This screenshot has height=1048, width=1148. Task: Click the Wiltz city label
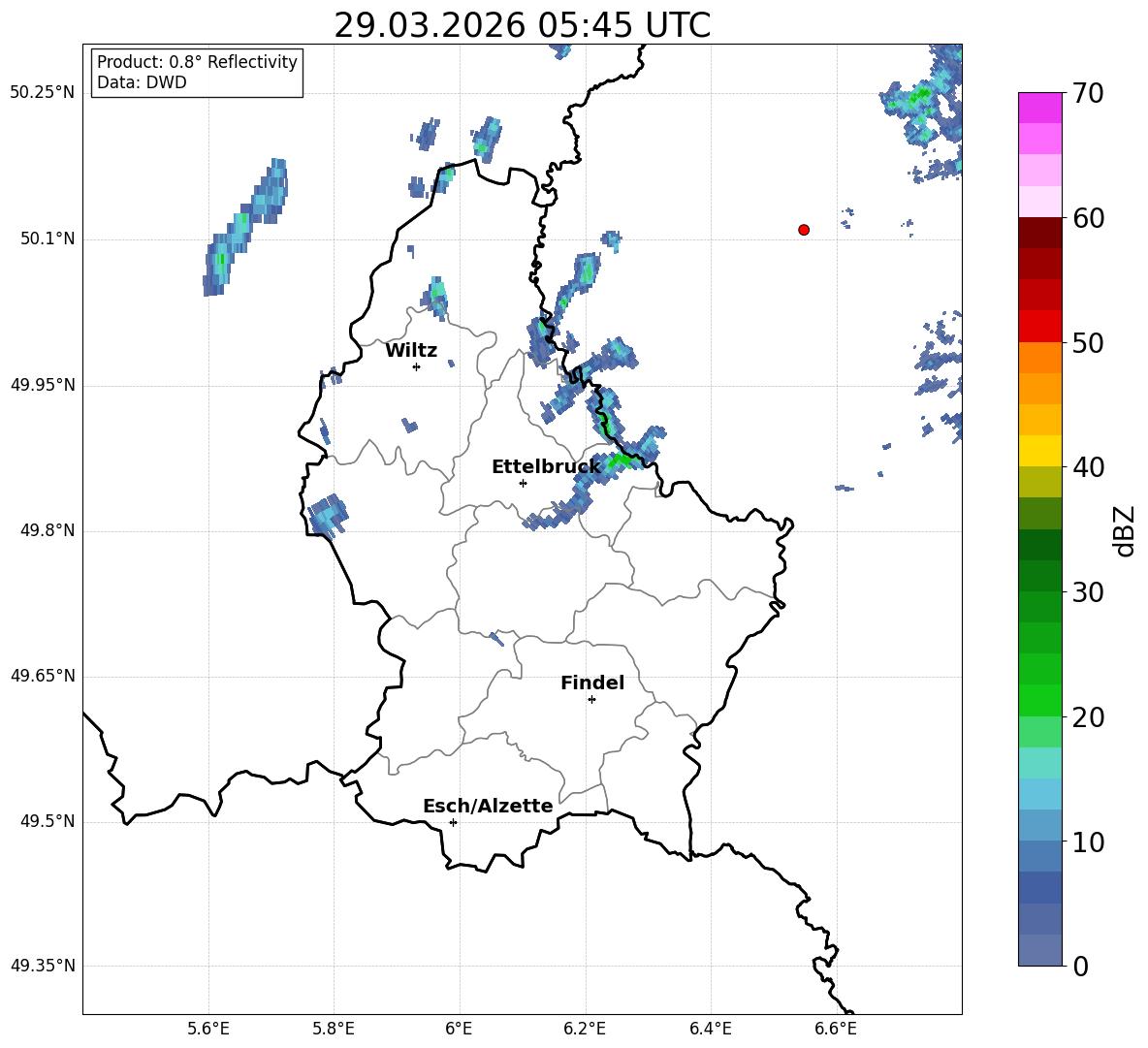[x=411, y=351]
